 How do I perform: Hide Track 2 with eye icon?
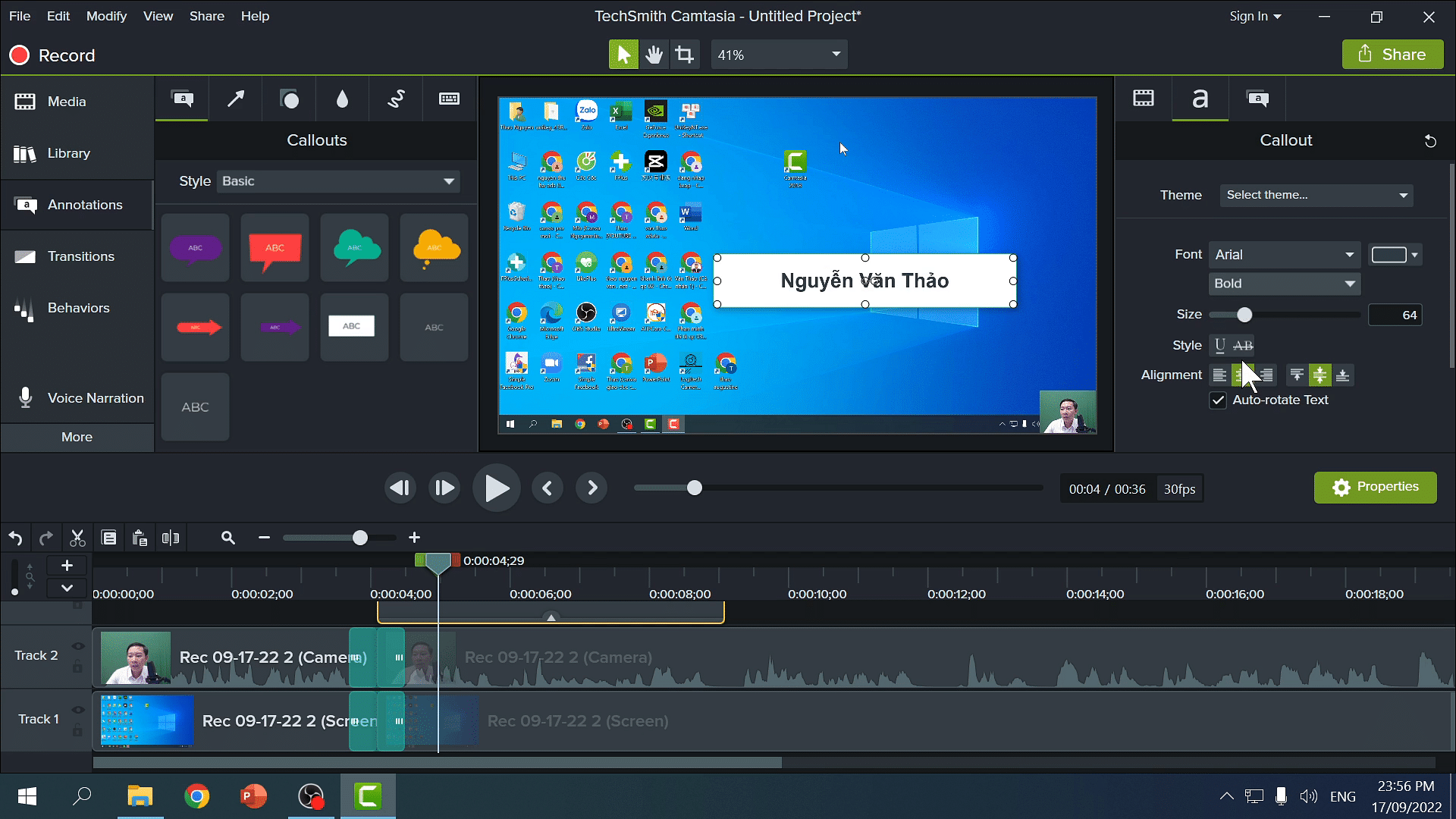(x=77, y=646)
